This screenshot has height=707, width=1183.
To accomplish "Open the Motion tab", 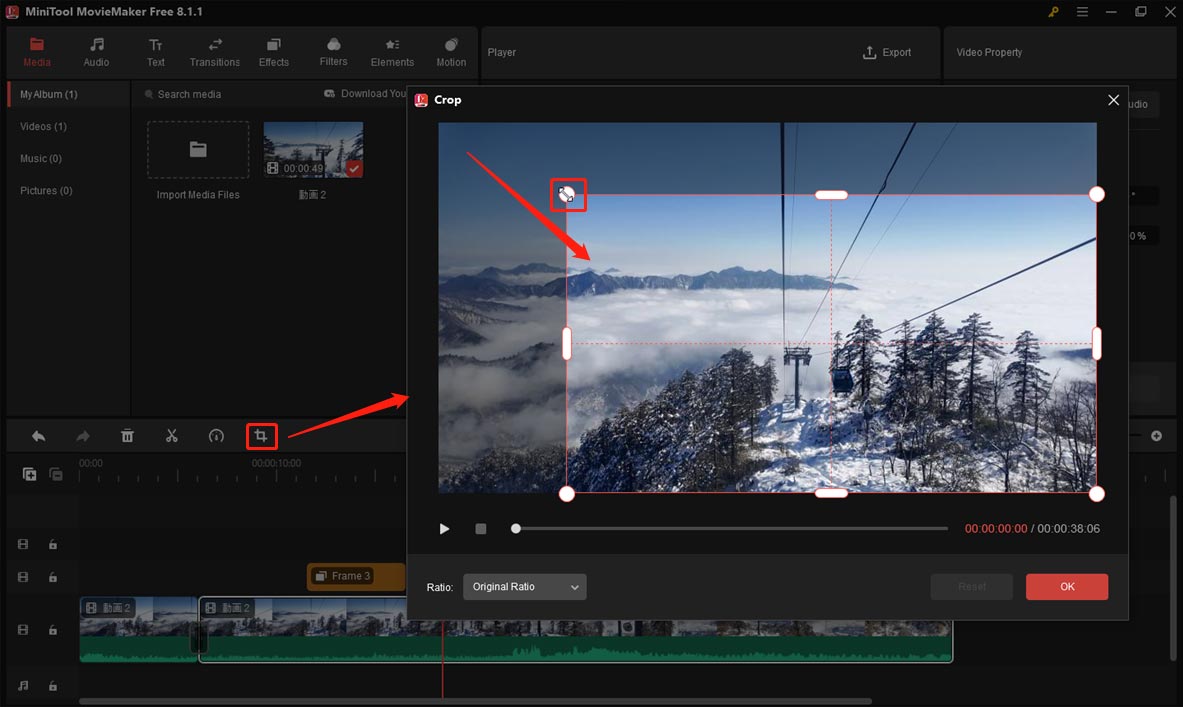I will point(450,52).
